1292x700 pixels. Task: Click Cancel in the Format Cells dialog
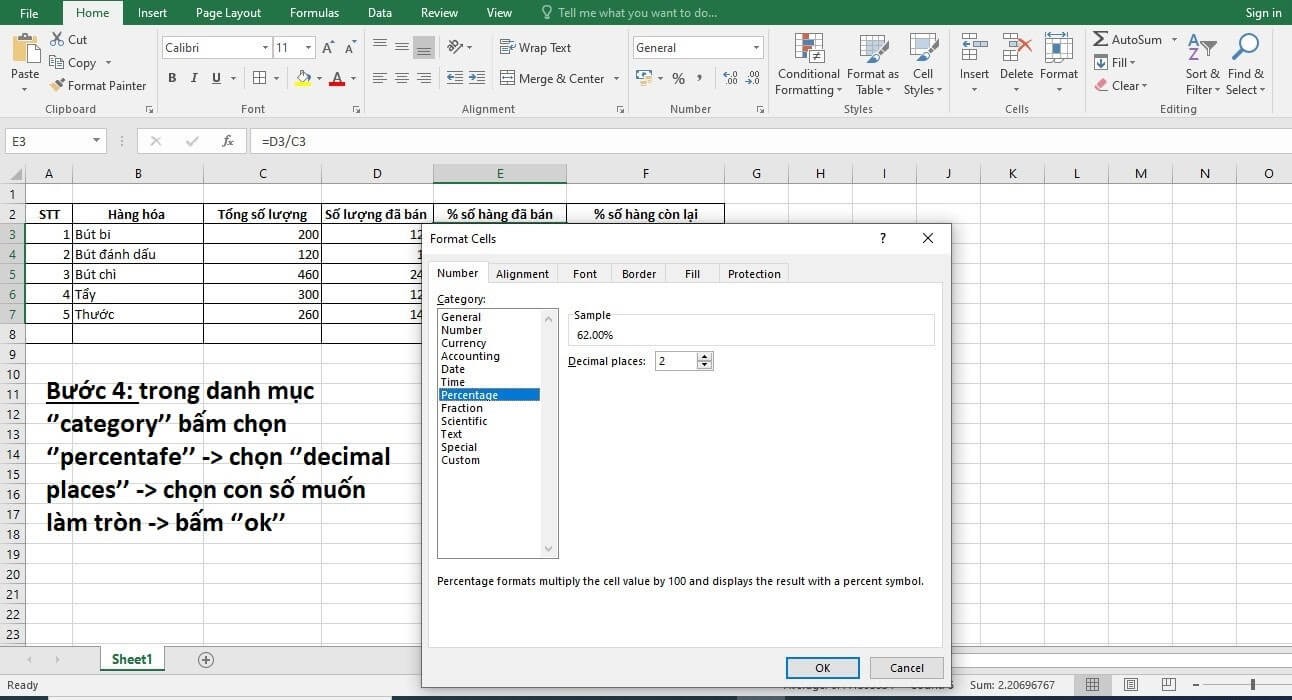[x=904, y=667]
